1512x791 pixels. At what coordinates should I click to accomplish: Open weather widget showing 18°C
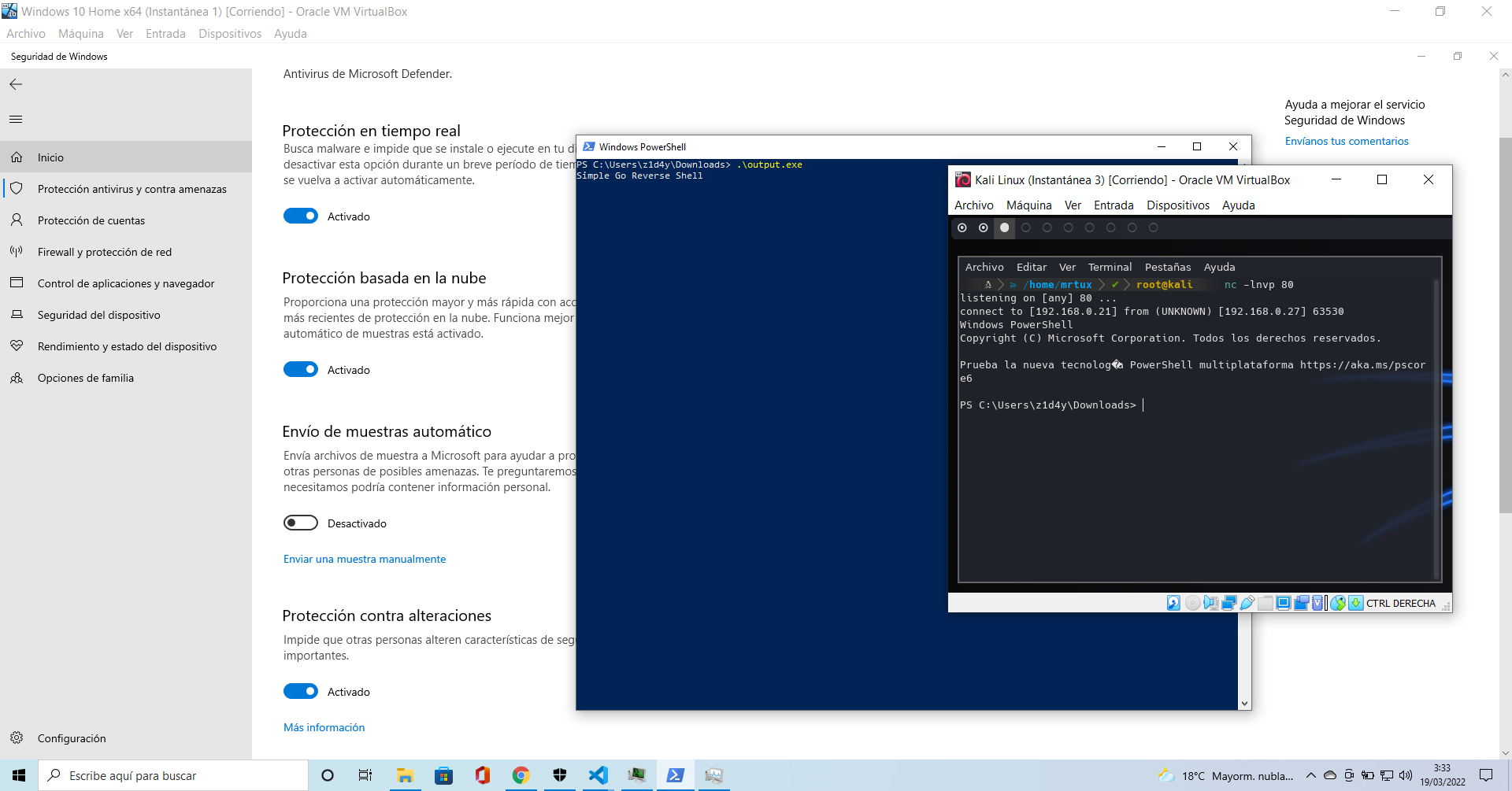(x=1225, y=776)
